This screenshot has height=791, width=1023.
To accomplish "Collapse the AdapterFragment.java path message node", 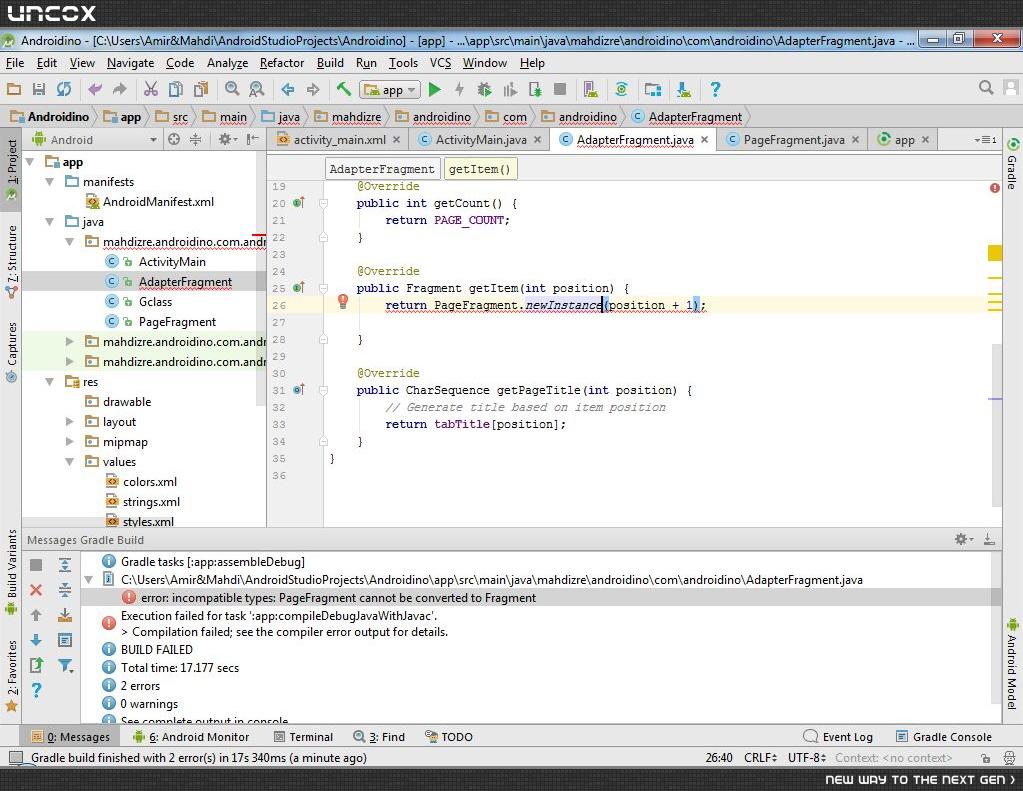I will 89,580.
